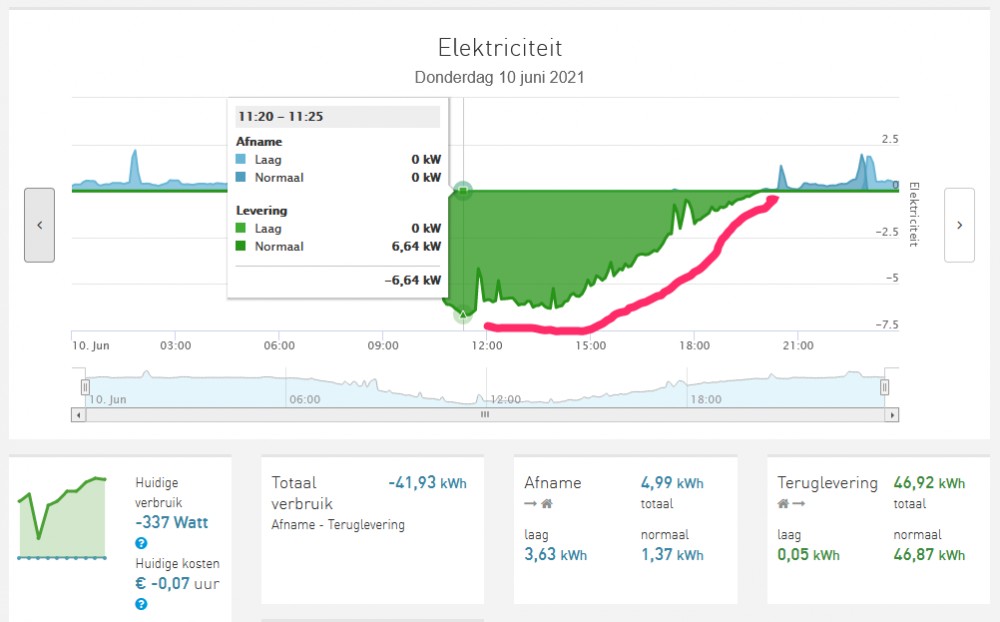
Task: Go to the next day's chart
Action: (959, 225)
